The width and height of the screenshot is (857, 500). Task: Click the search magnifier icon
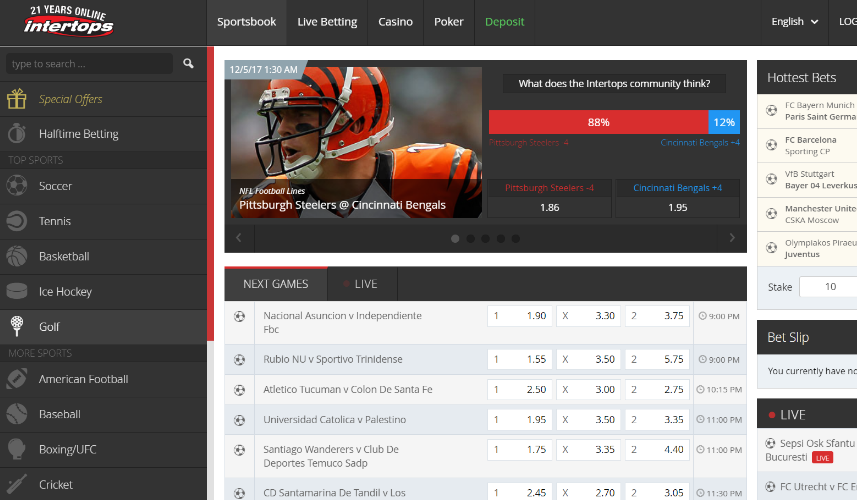click(188, 63)
